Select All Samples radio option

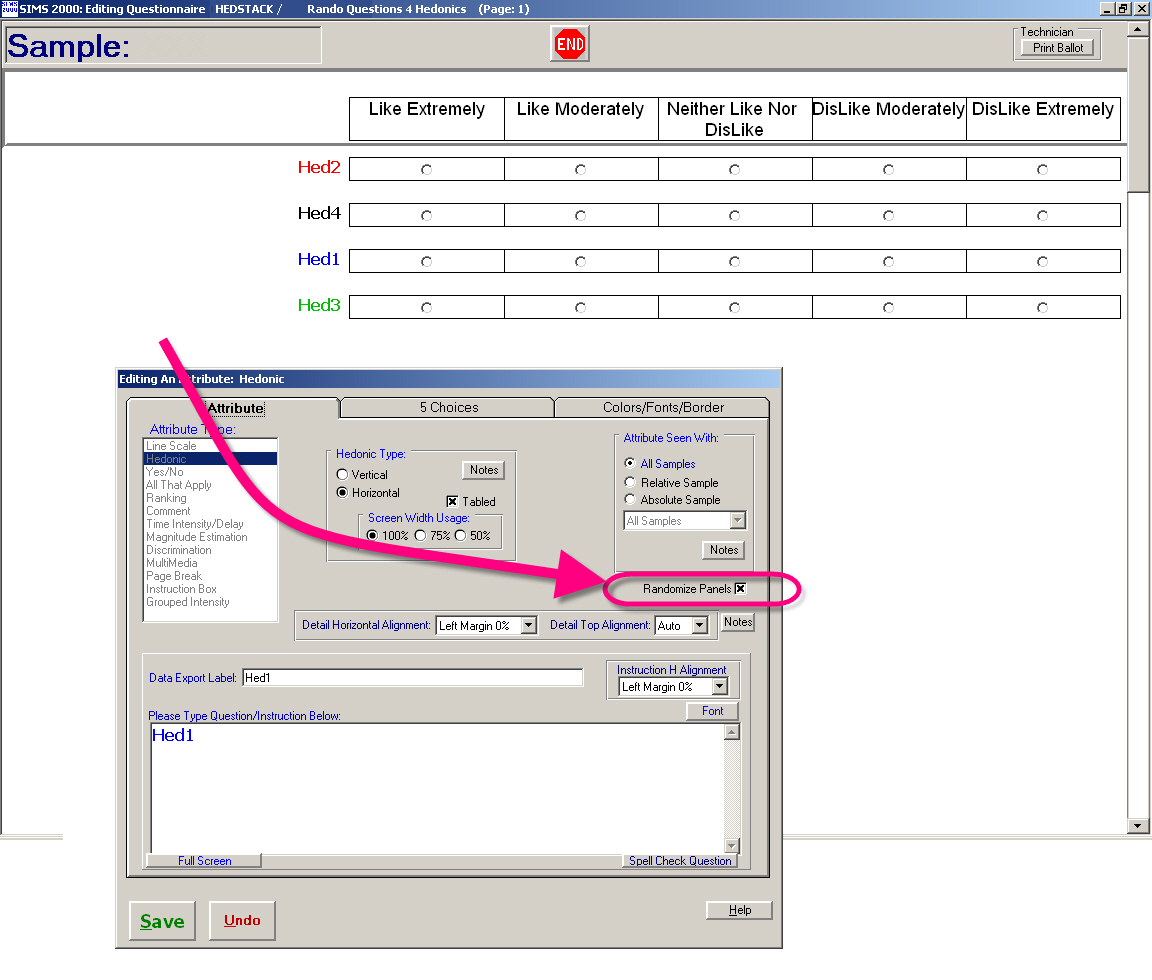click(x=630, y=463)
